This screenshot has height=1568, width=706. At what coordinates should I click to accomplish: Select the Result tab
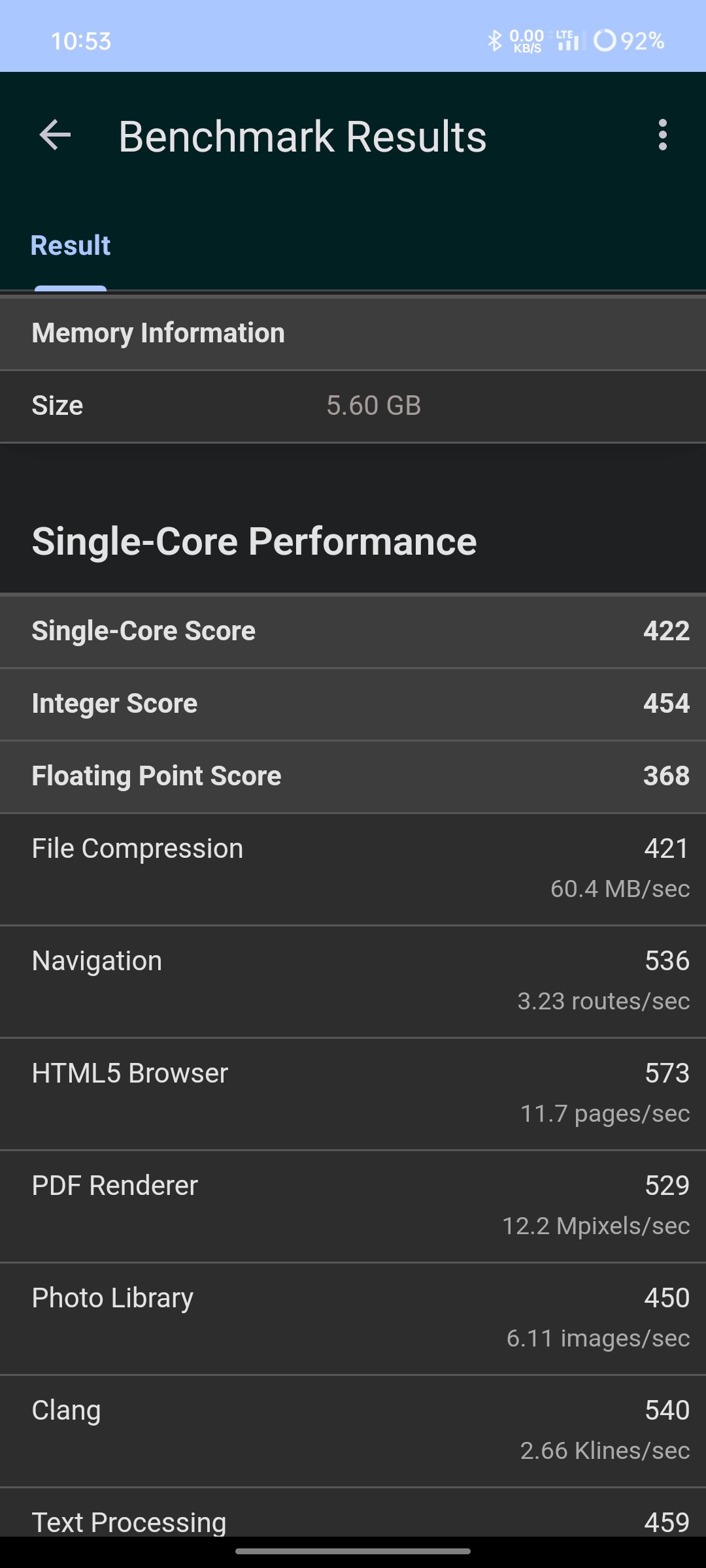(x=71, y=246)
